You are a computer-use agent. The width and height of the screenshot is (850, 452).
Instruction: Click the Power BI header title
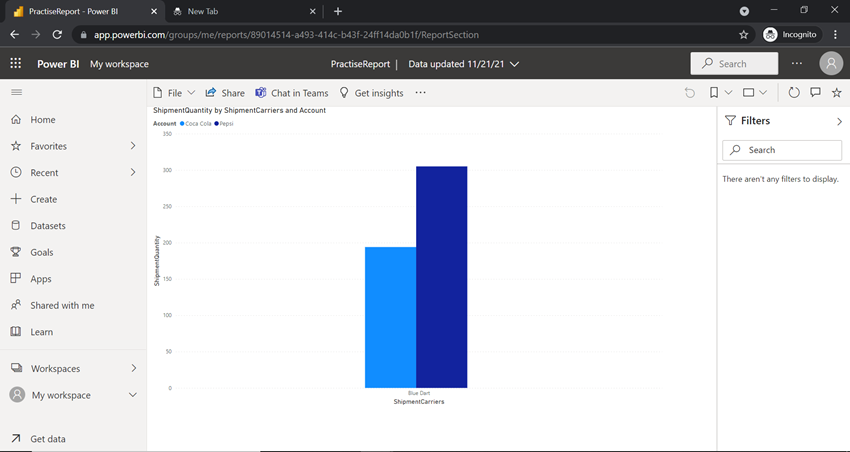(x=58, y=64)
